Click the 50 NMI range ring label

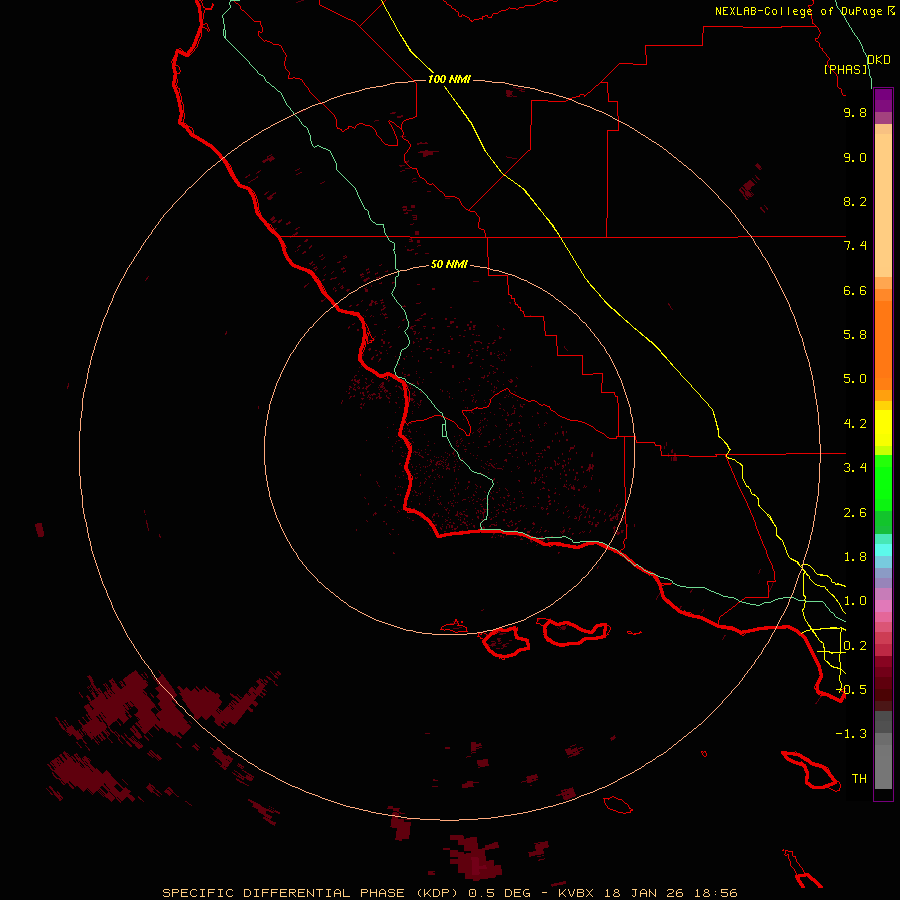click(x=449, y=264)
